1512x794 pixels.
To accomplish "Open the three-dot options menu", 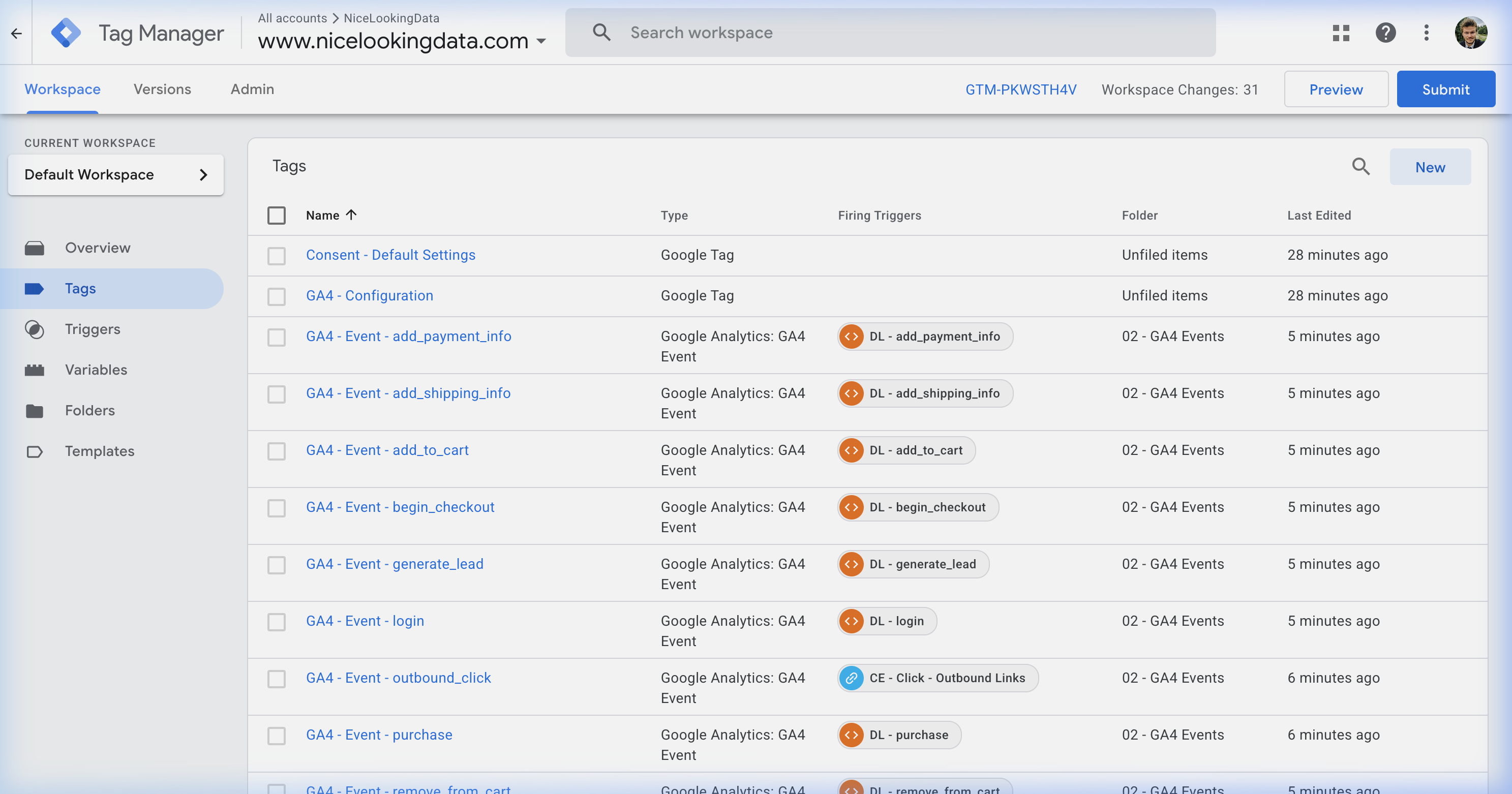I will click(1428, 33).
